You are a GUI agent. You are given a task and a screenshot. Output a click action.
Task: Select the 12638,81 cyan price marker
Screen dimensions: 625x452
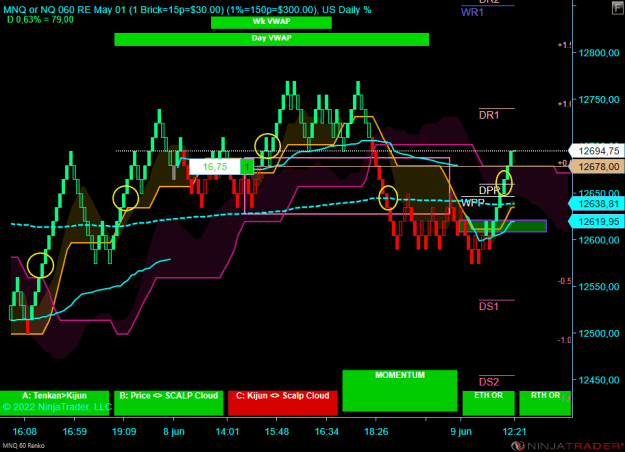597,204
